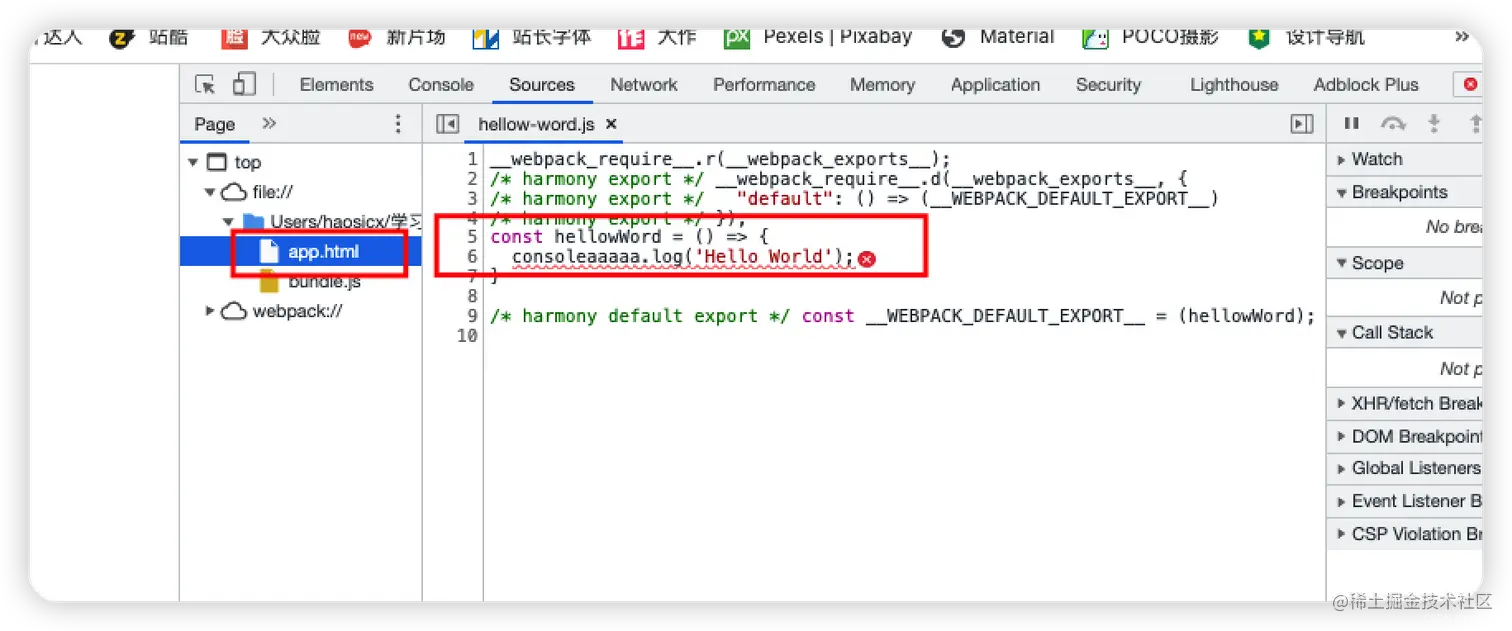This screenshot has width=1512, height=631.
Task: Activate the inspect element picker icon
Action: coord(205,85)
